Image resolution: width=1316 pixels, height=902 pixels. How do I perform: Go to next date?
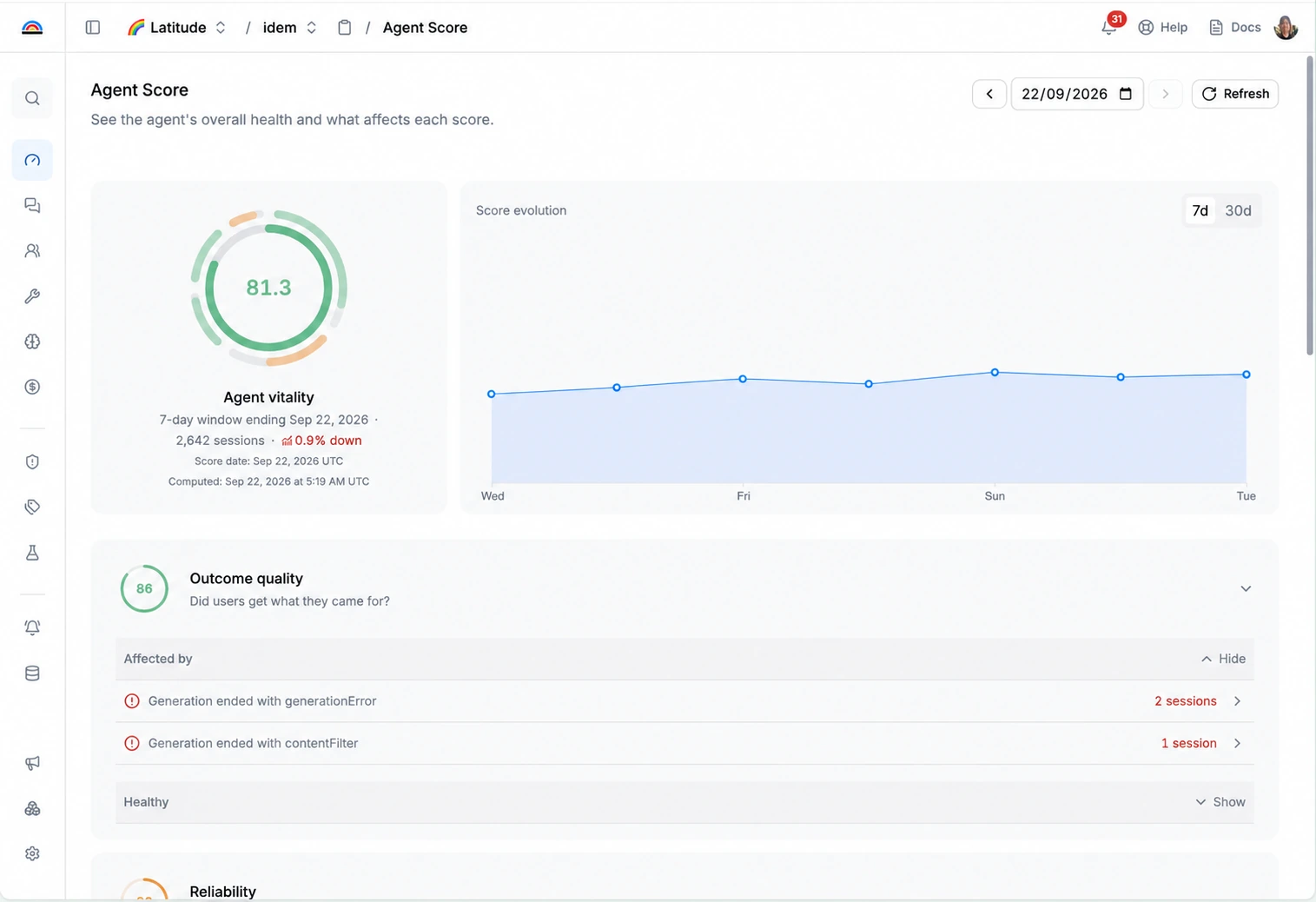(1166, 94)
